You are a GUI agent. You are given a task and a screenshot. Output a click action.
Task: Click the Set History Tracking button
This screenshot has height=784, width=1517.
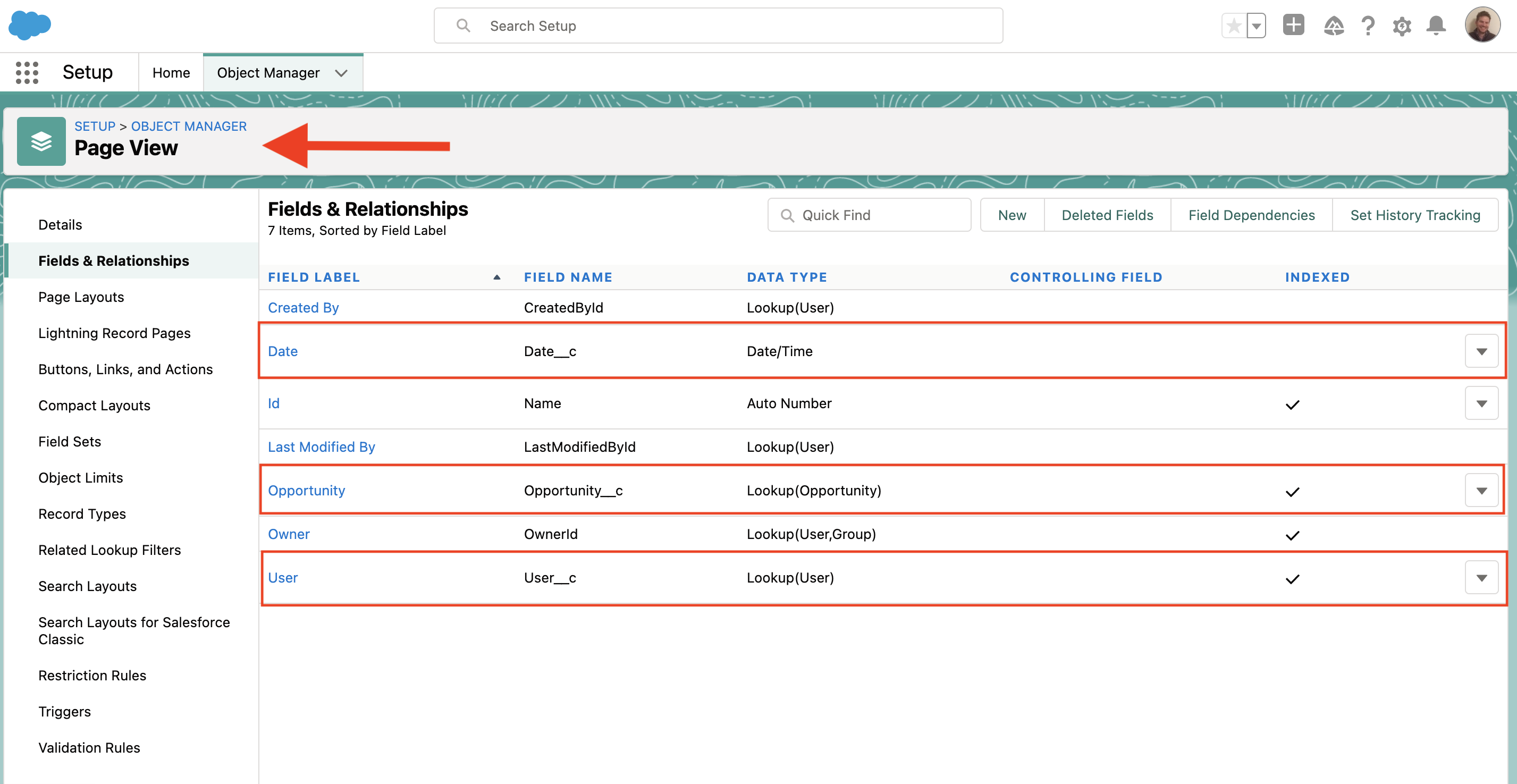pos(1414,215)
